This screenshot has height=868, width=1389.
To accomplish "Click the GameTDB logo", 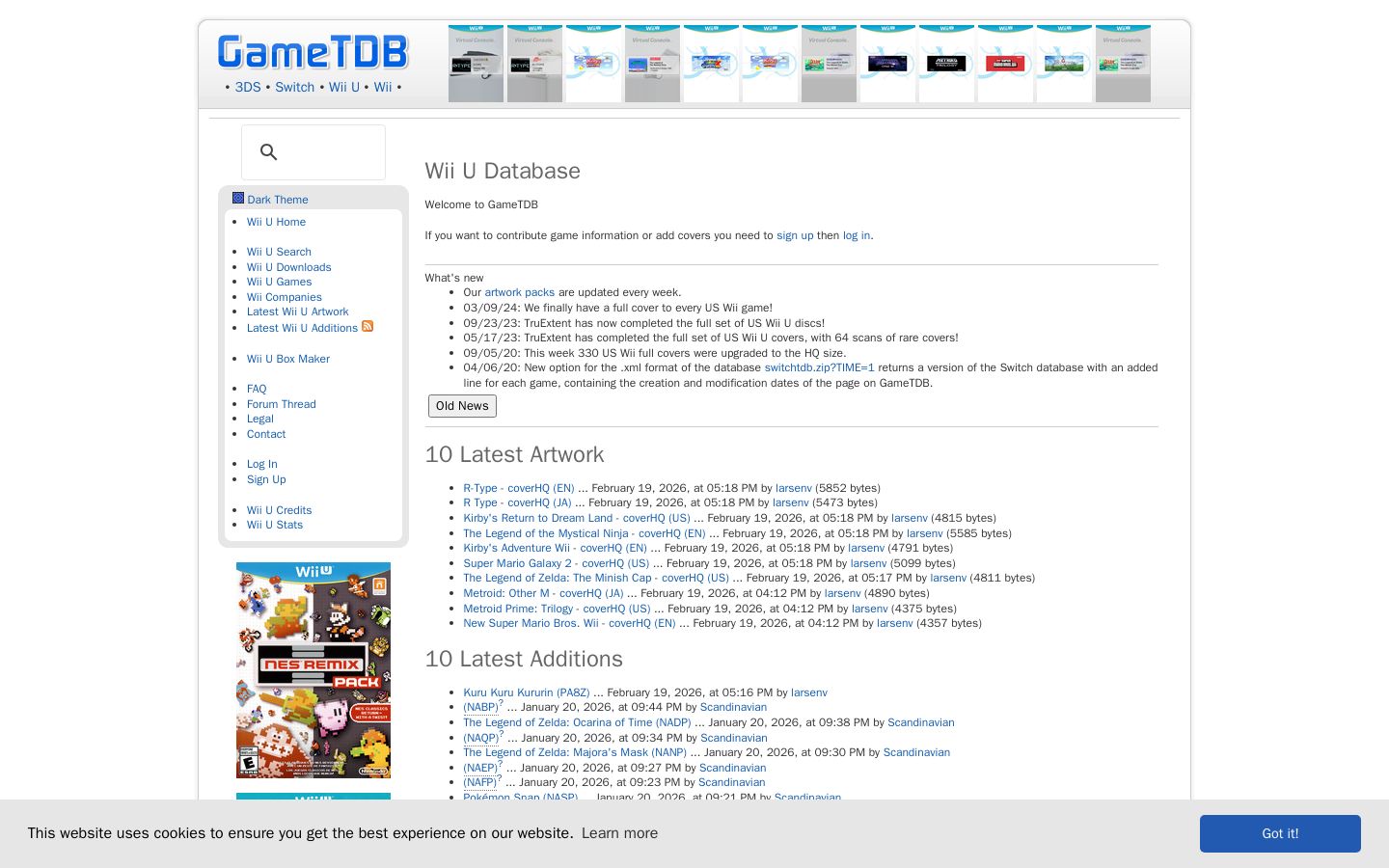I will coord(313,52).
